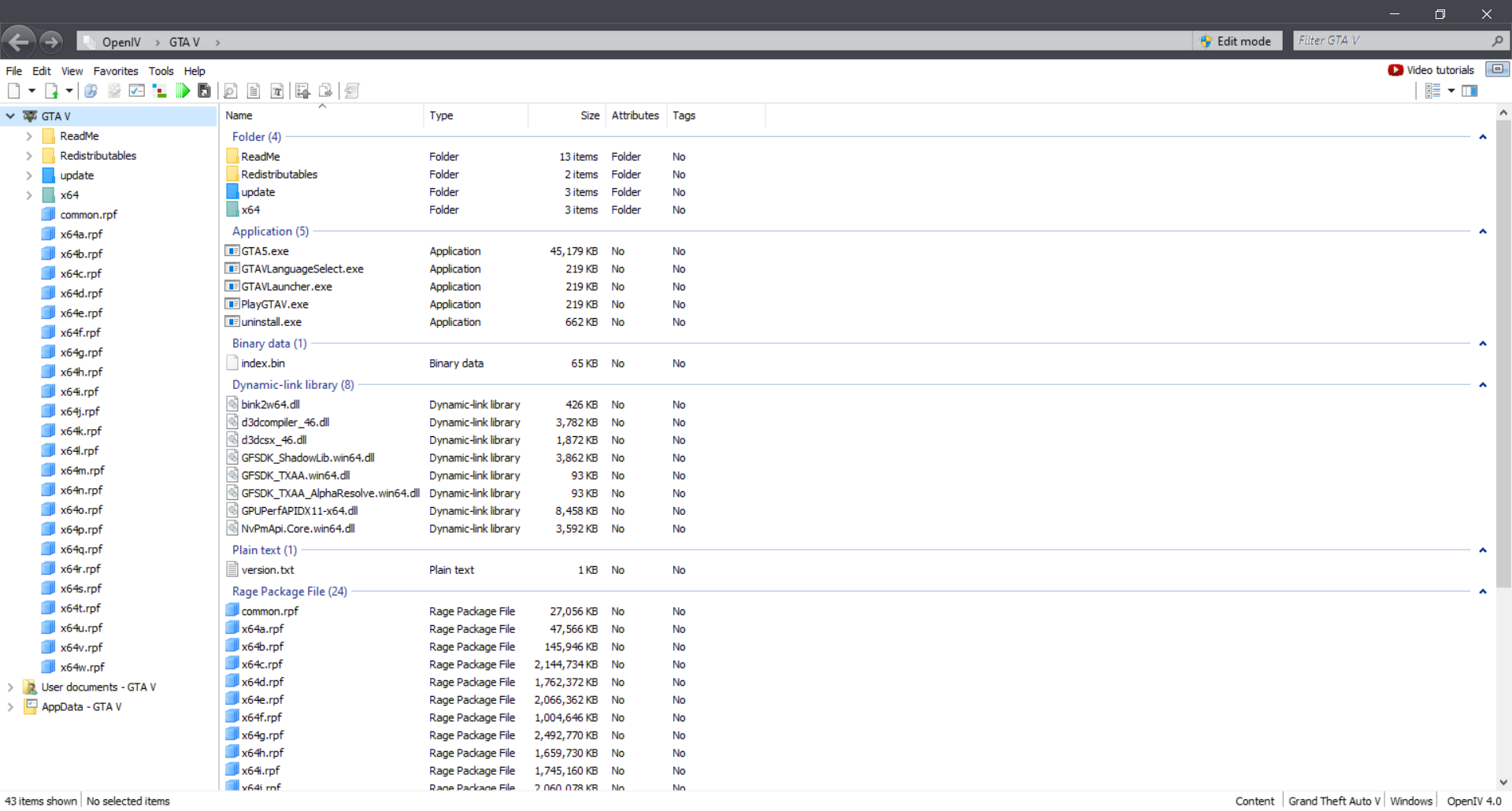Screen dimensions: 1512x811
Task: Click the checklist window toolbar icon
Action: [137, 91]
